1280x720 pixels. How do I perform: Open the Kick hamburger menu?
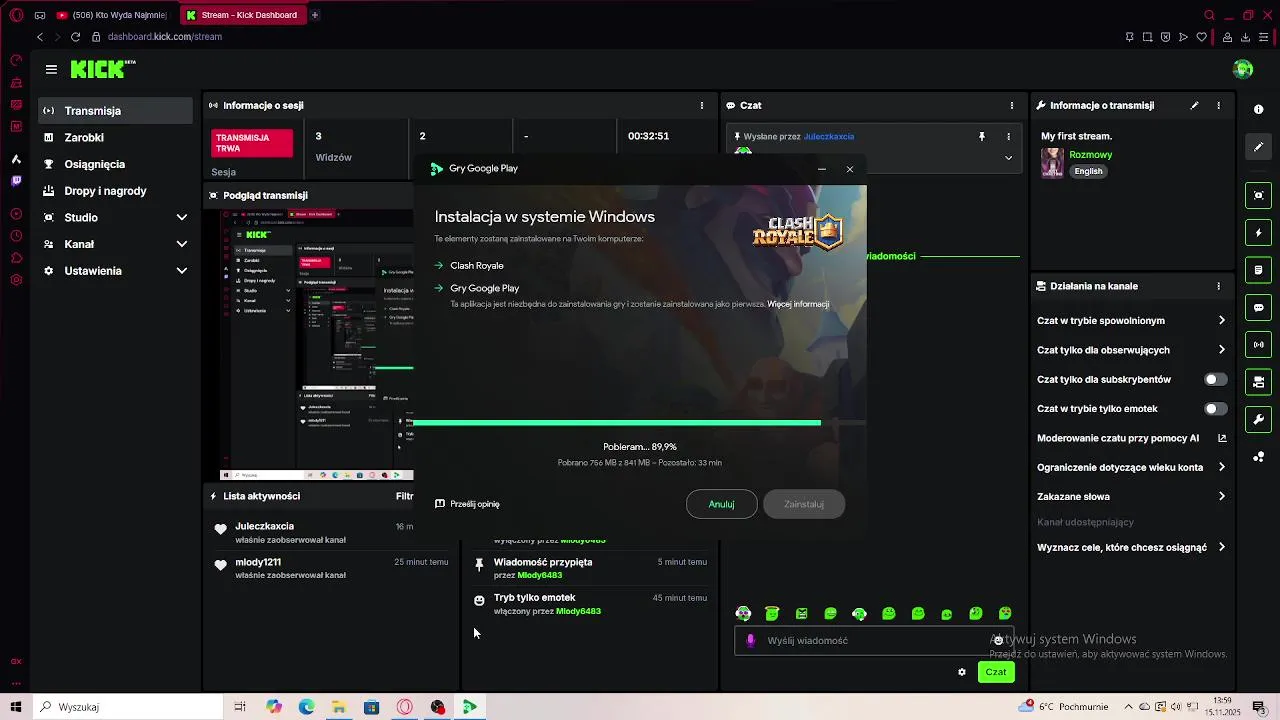pos(51,69)
